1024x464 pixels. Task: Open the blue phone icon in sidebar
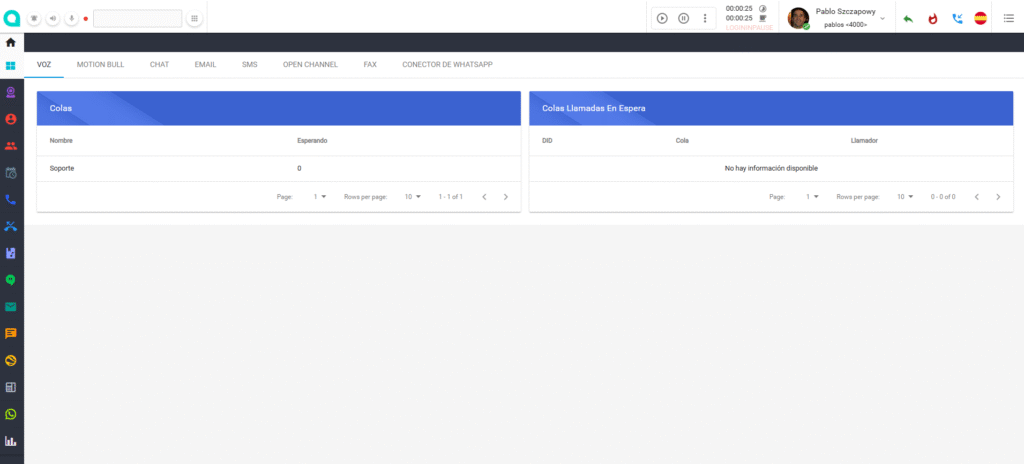(x=11, y=200)
